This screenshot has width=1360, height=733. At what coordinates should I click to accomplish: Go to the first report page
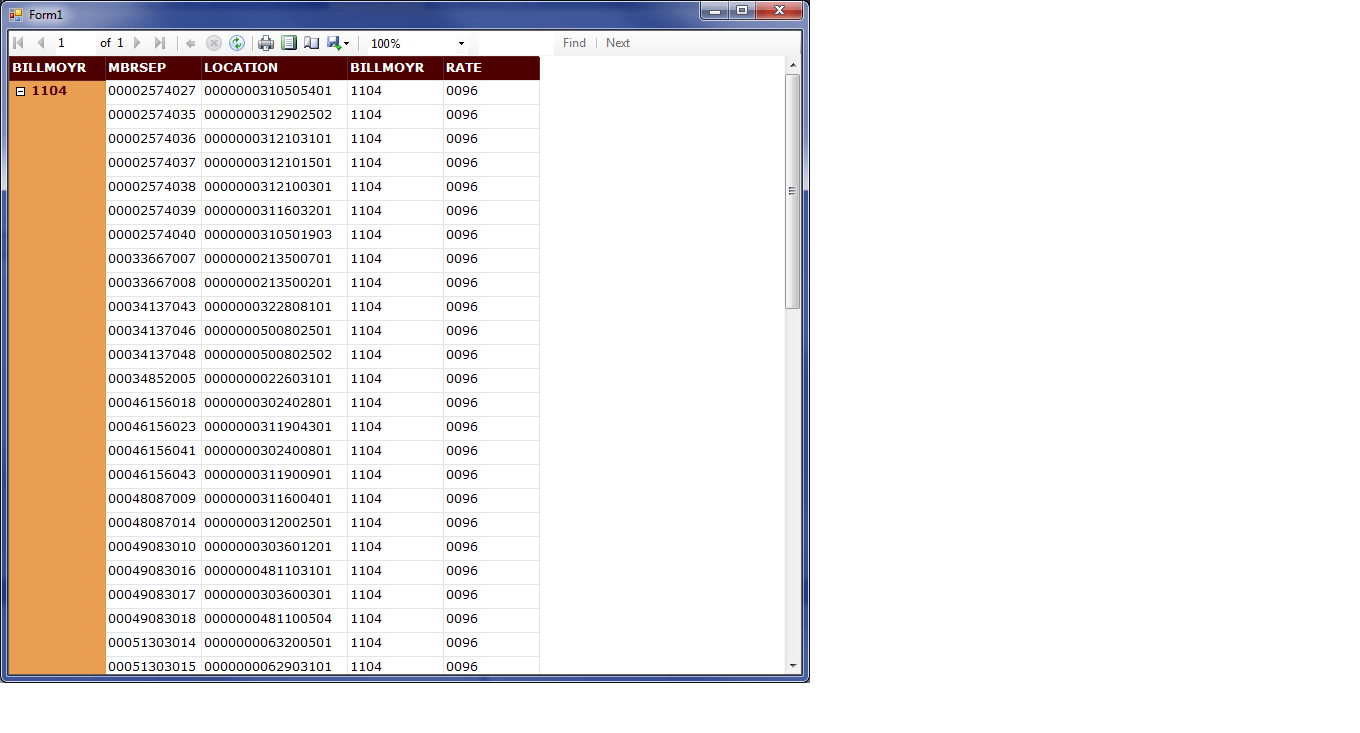18,43
